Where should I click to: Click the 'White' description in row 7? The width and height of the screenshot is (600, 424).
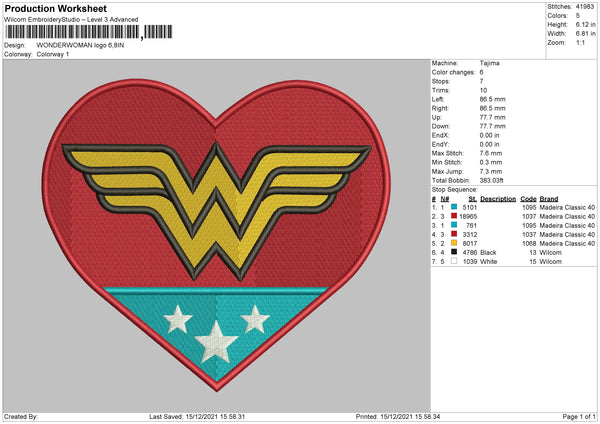(489, 262)
